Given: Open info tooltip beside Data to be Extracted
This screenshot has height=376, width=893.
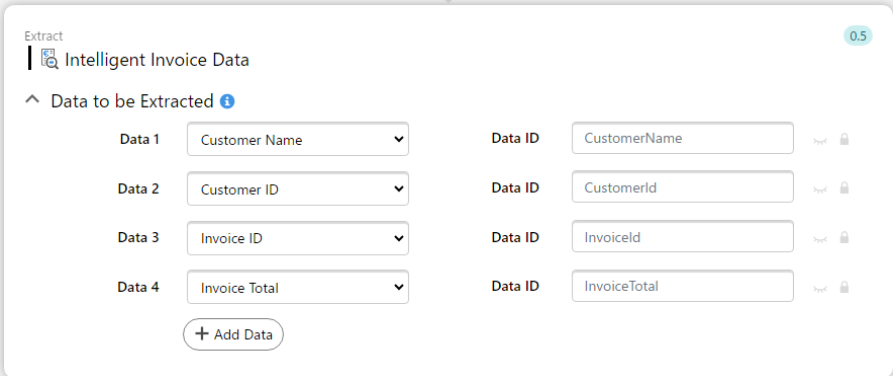Looking at the screenshot, I should pyautogui.click(x=227, y=101).
